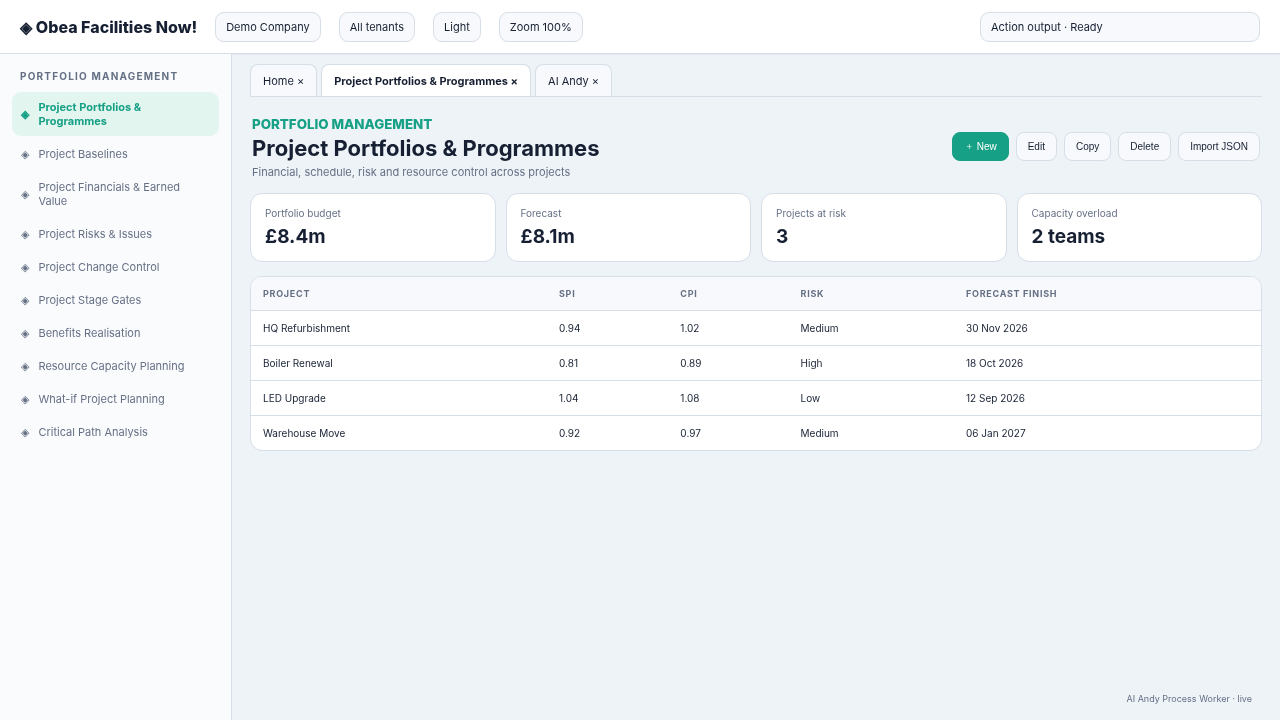Click diamond icon next to Project Risks & Issues
Image resolution: width=1280 pixels, height=720 pixels.
(x=25, y=234)
